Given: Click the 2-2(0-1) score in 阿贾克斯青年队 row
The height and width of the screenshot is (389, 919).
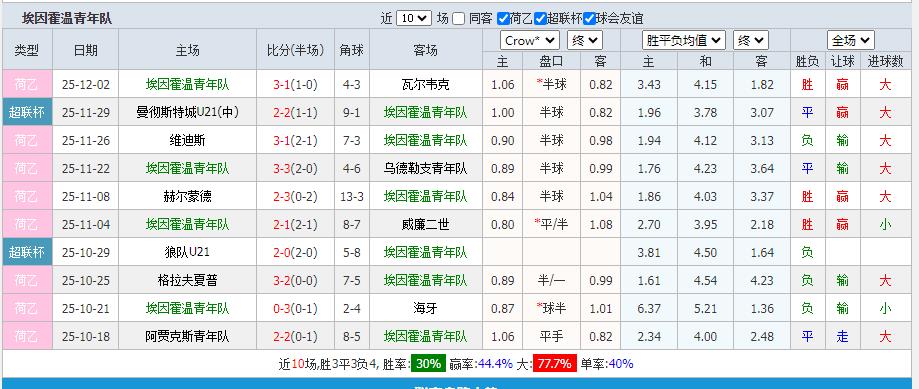Looking at the screenshot, I should tap(295, 337).
